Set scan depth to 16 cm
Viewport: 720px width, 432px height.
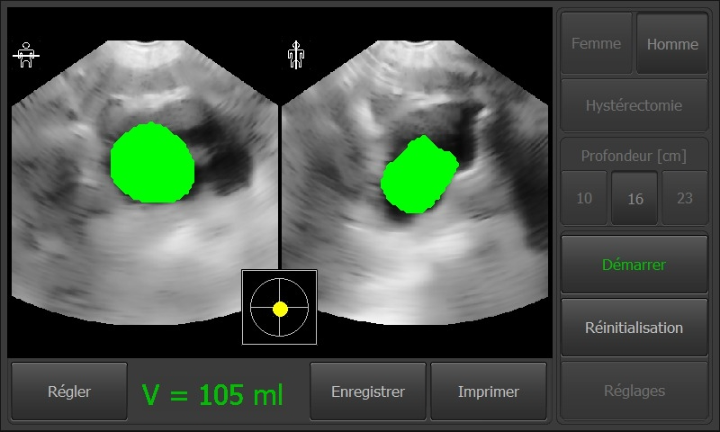[x=634, y=198]
